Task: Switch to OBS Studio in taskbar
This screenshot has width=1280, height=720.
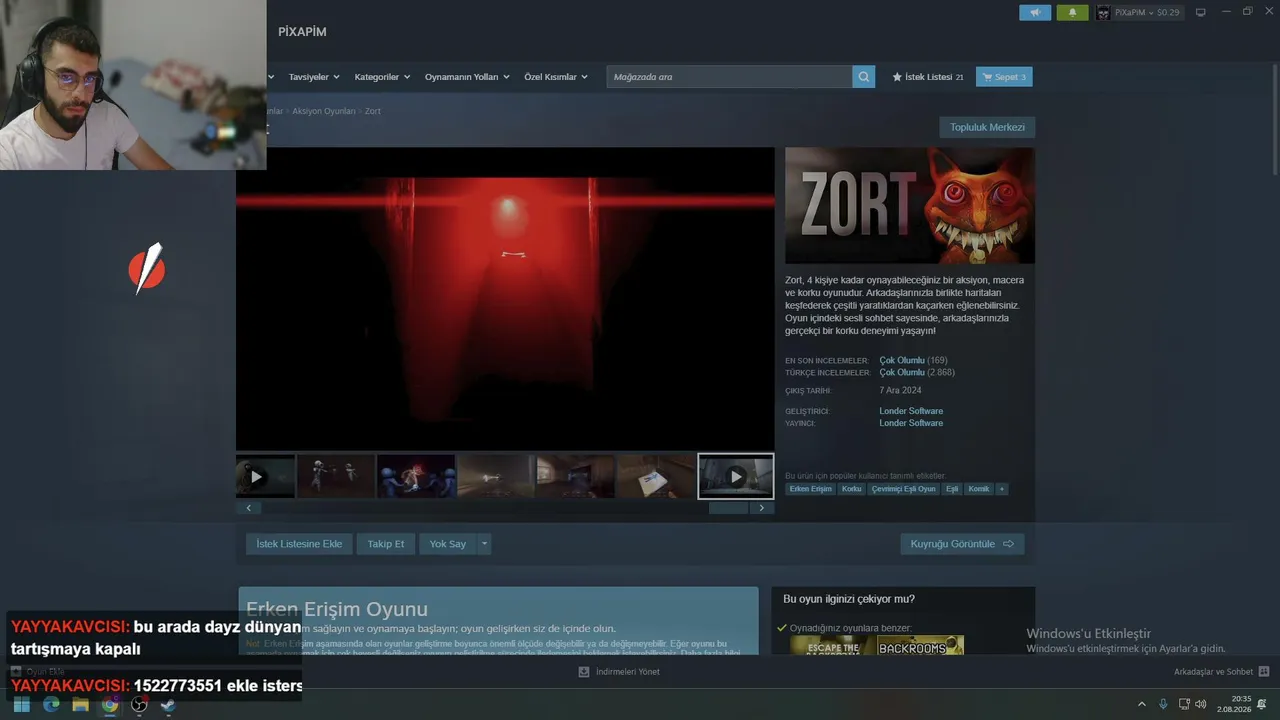Action: [139, 704]
